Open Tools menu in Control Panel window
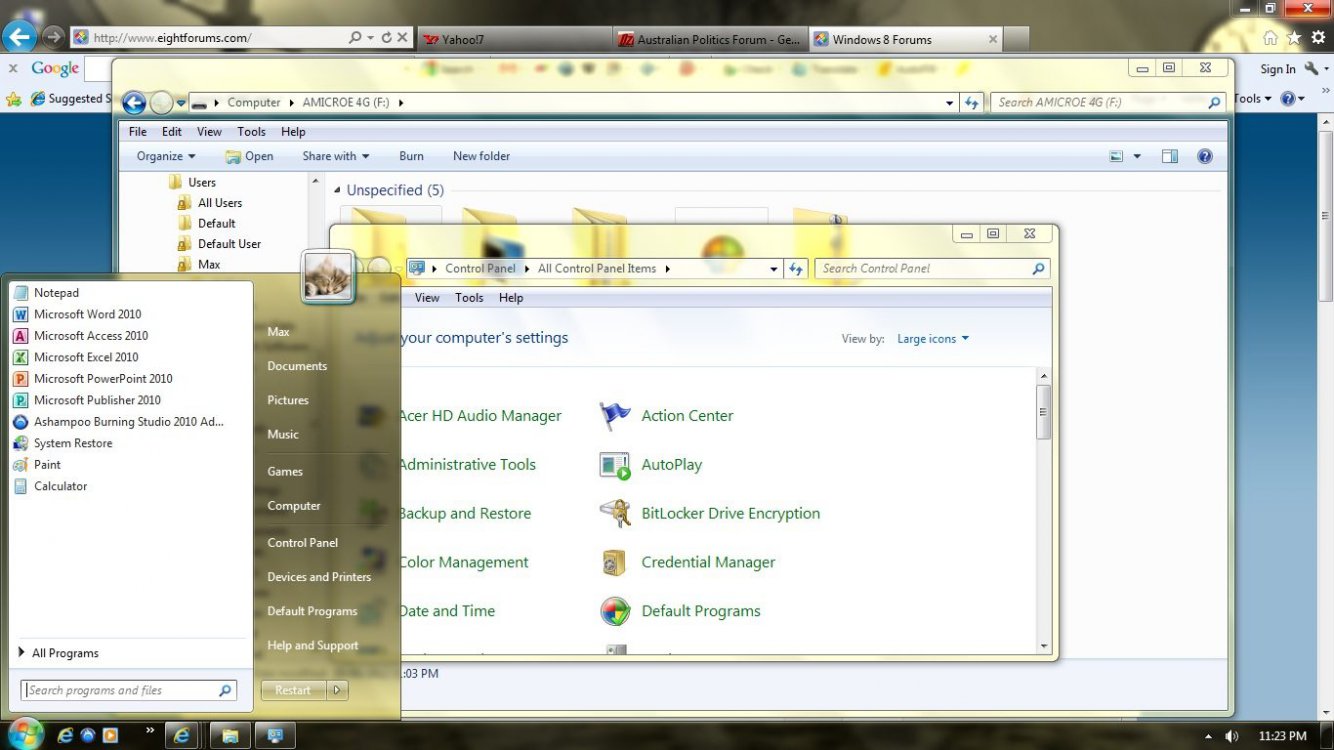 tap(469, 298)
